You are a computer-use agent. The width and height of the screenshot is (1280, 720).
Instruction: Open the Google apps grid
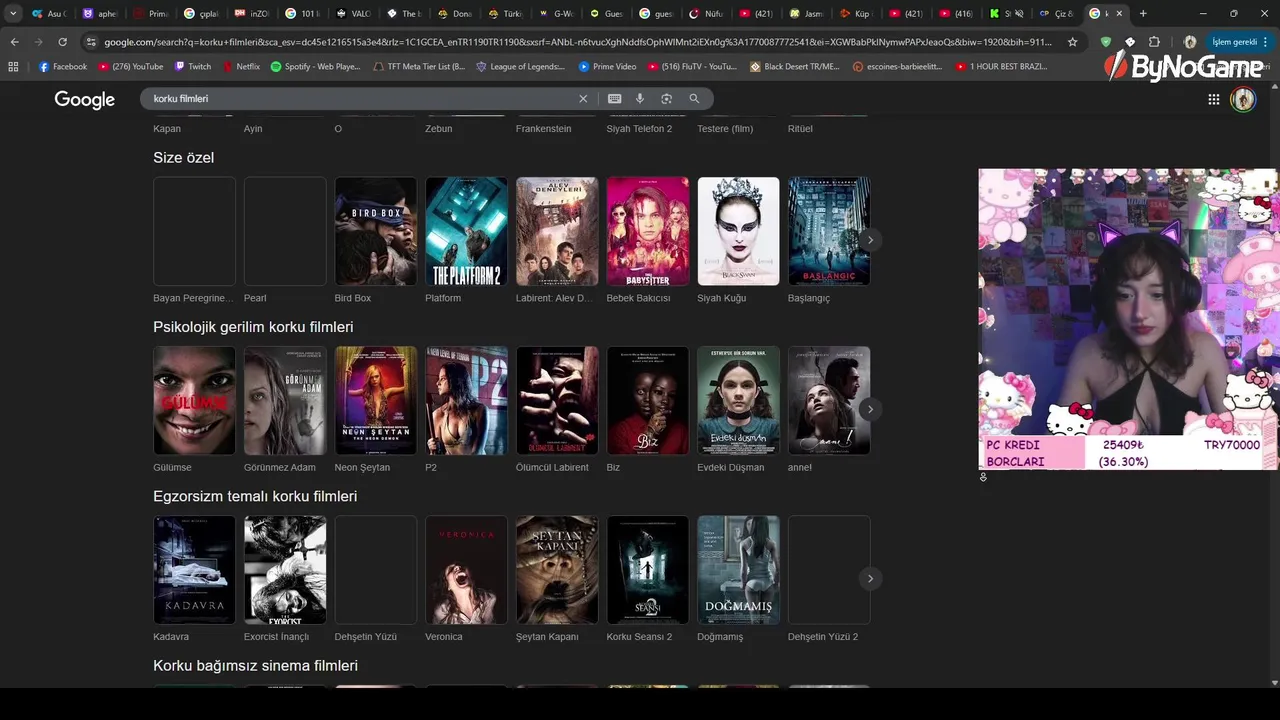click(x=1213, y=99)
